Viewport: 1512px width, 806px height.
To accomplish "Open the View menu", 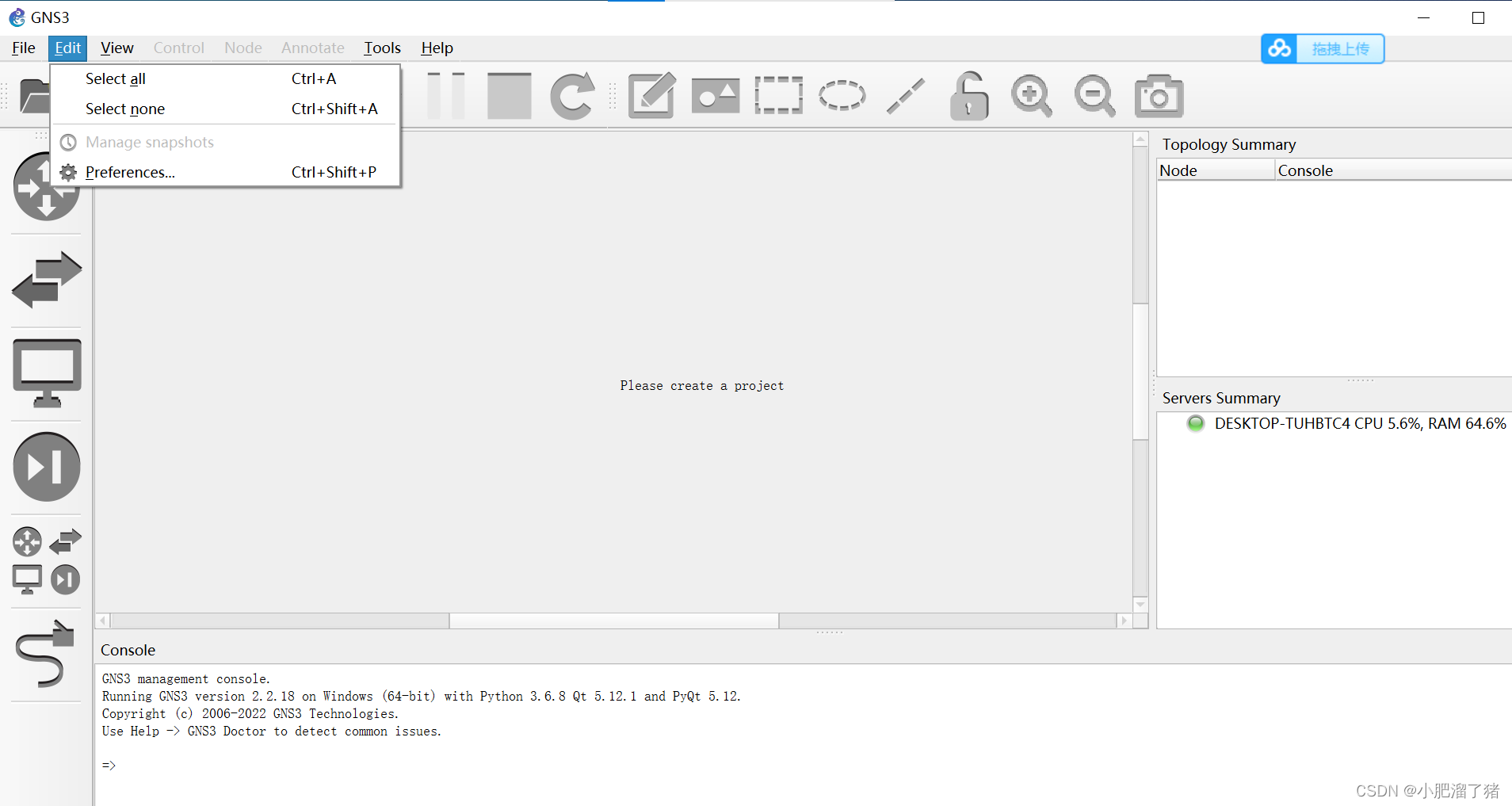I will pos(116,48).
